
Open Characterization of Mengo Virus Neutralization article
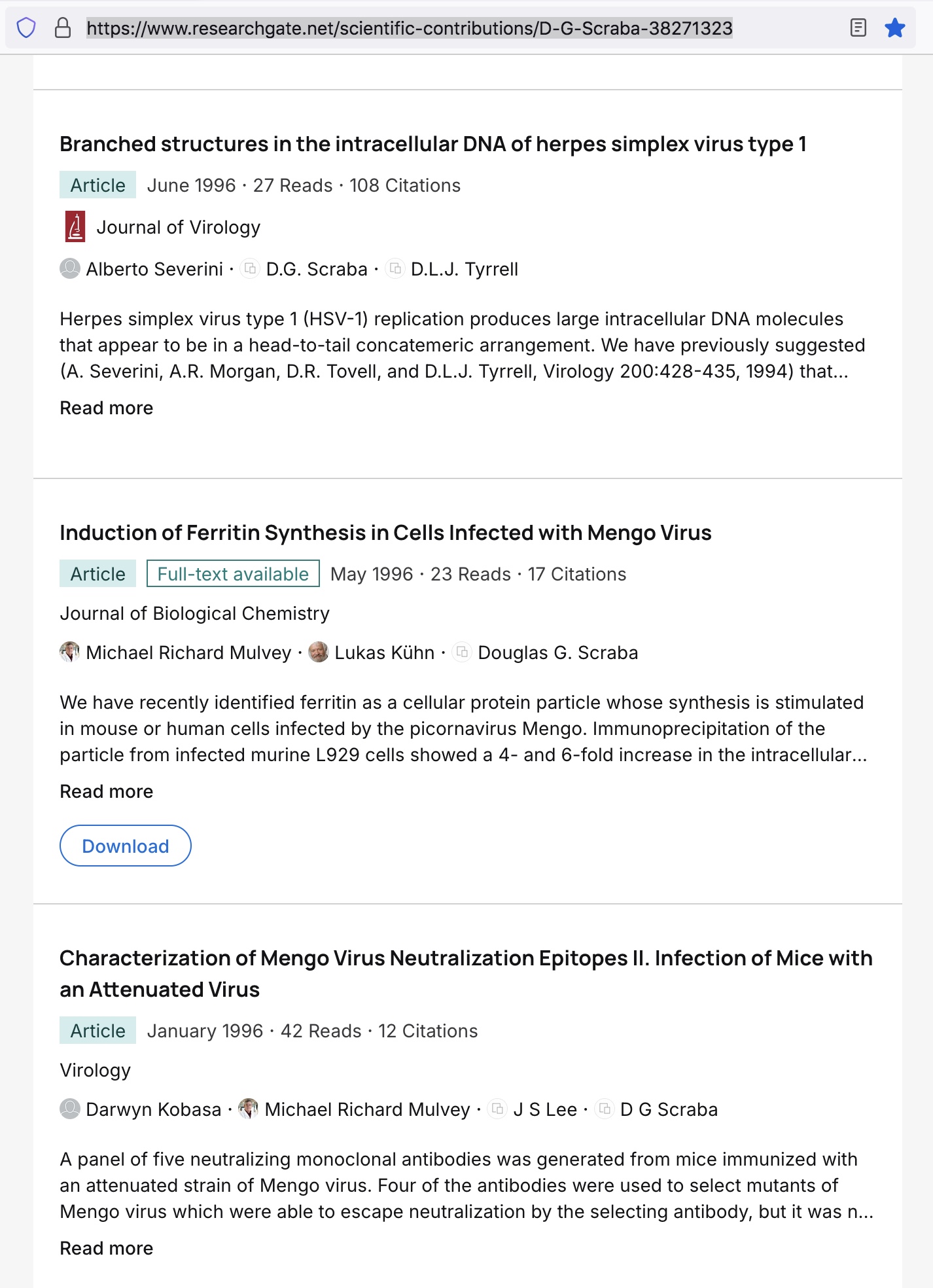(x=466, y=974)
